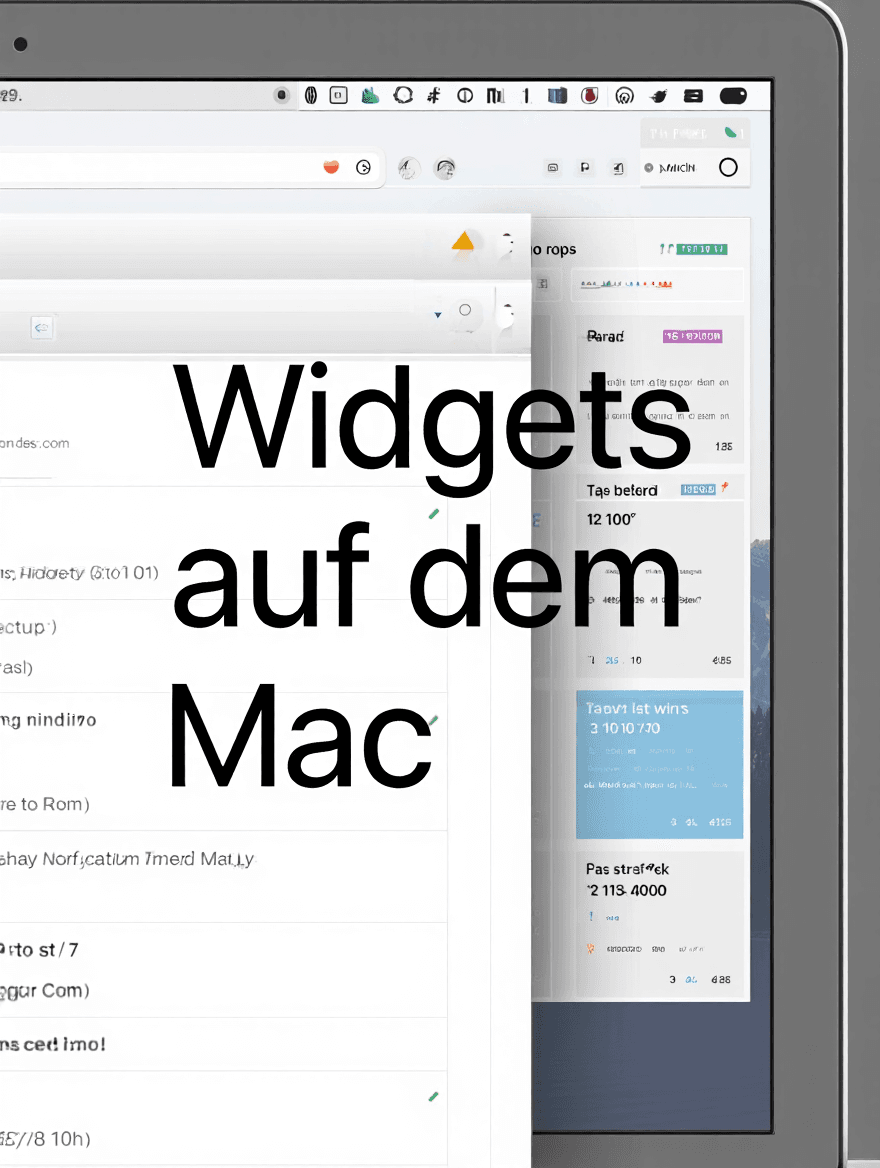Viewport: 880px width, 1168px height.
Task: Click the green boot-shaped menu bar icon
Action: pos(370,95)
